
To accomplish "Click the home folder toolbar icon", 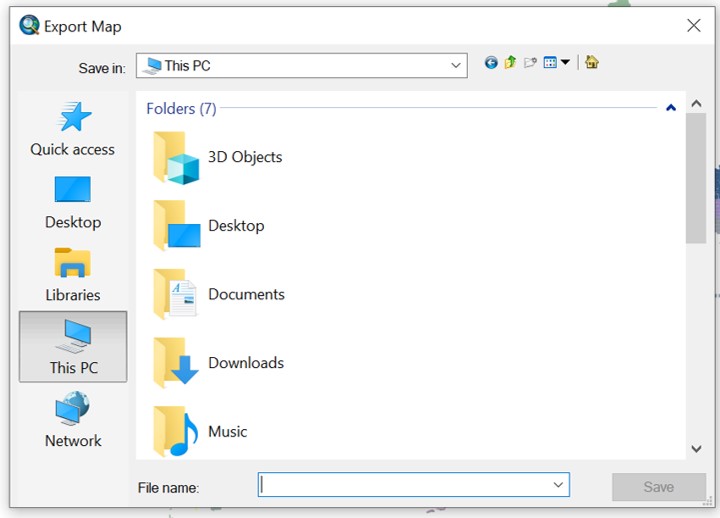I will click(592, 62).
